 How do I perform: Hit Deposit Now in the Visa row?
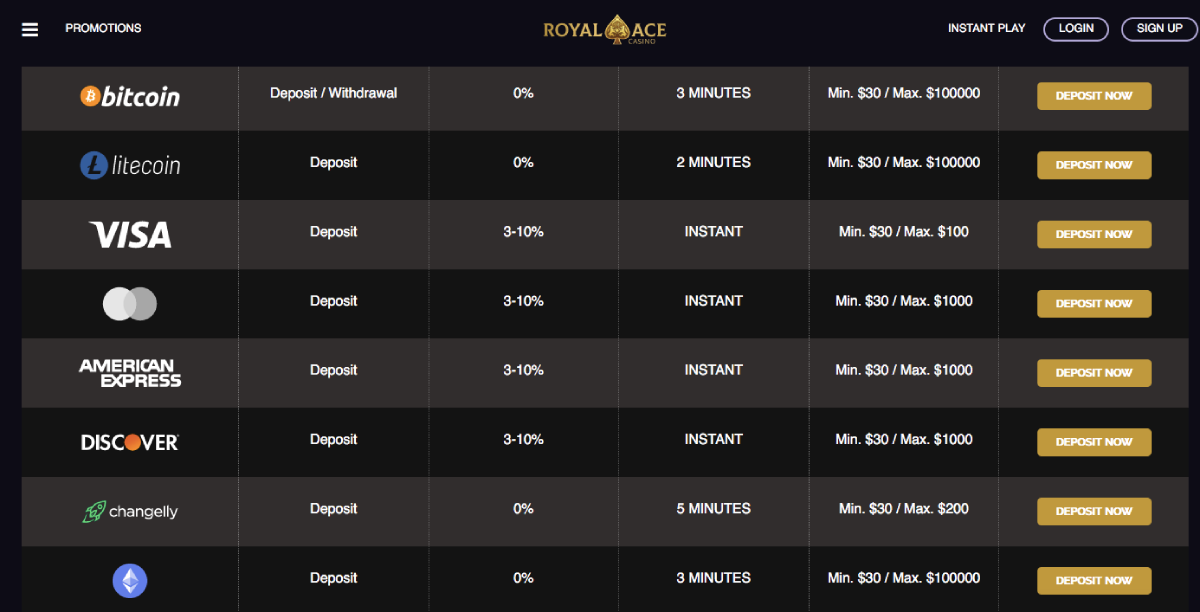(1094, 234)
